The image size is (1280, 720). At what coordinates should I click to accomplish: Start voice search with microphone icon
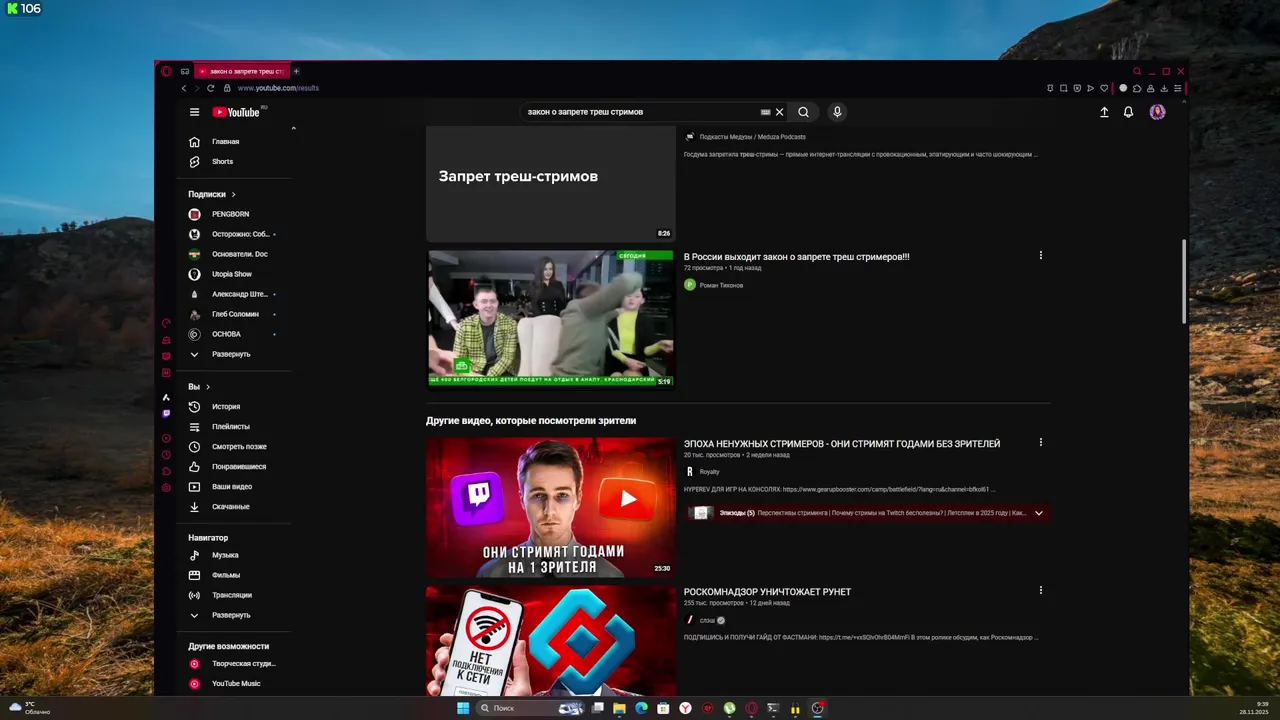837,112
